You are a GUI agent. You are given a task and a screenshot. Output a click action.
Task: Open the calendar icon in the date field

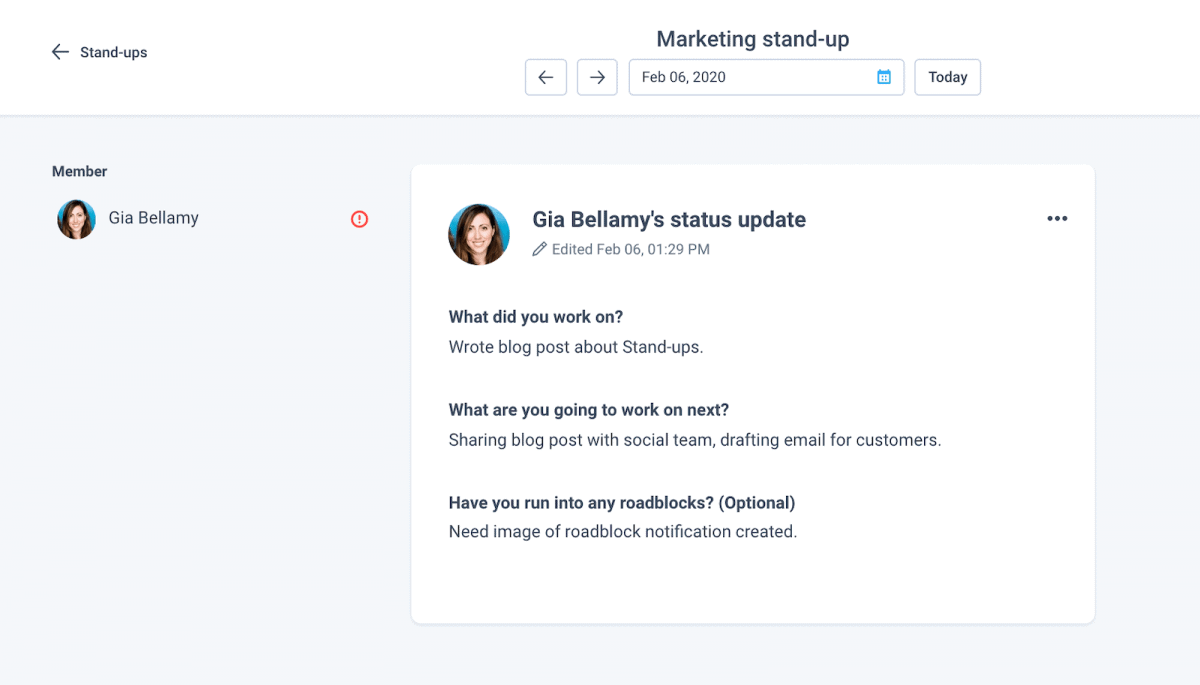coord(884,76)
